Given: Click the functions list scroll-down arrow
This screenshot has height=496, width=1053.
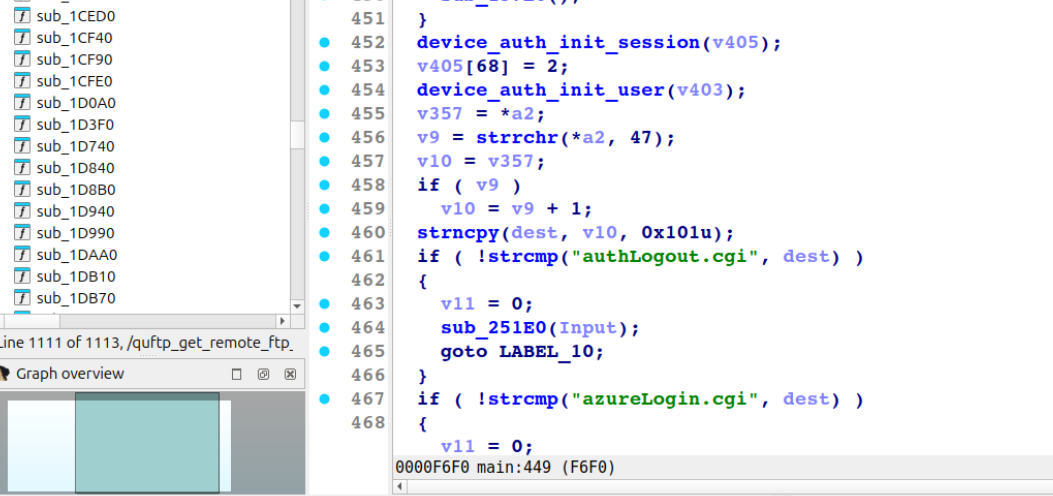Looking at the screenshot, I should (x=297, y=305).
